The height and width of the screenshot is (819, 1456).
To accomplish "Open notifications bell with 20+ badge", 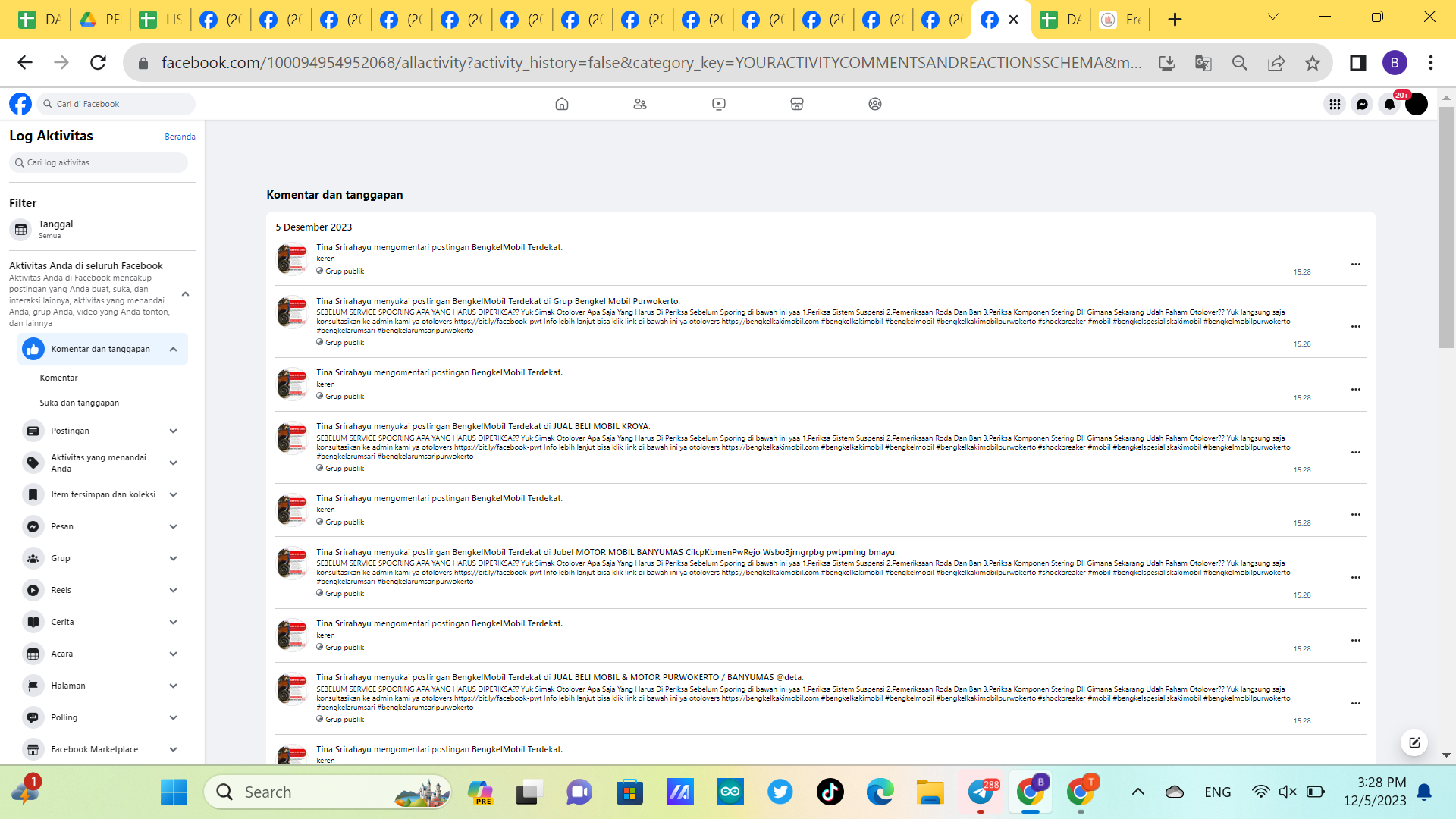I will tap(1390, 104).
